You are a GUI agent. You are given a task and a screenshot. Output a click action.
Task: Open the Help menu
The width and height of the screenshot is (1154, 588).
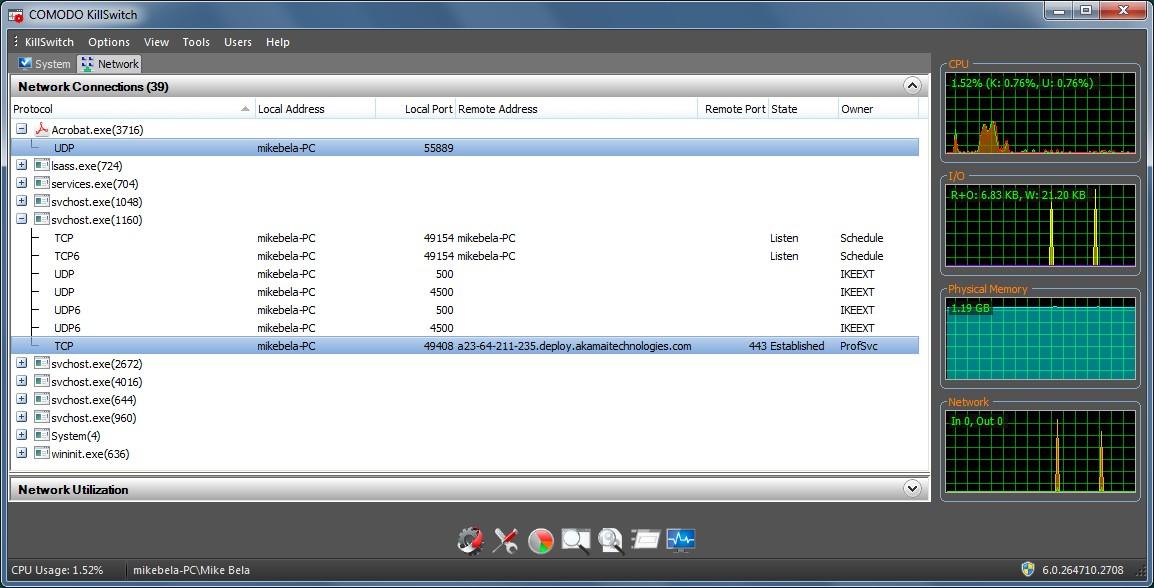(x=277, y=42)
